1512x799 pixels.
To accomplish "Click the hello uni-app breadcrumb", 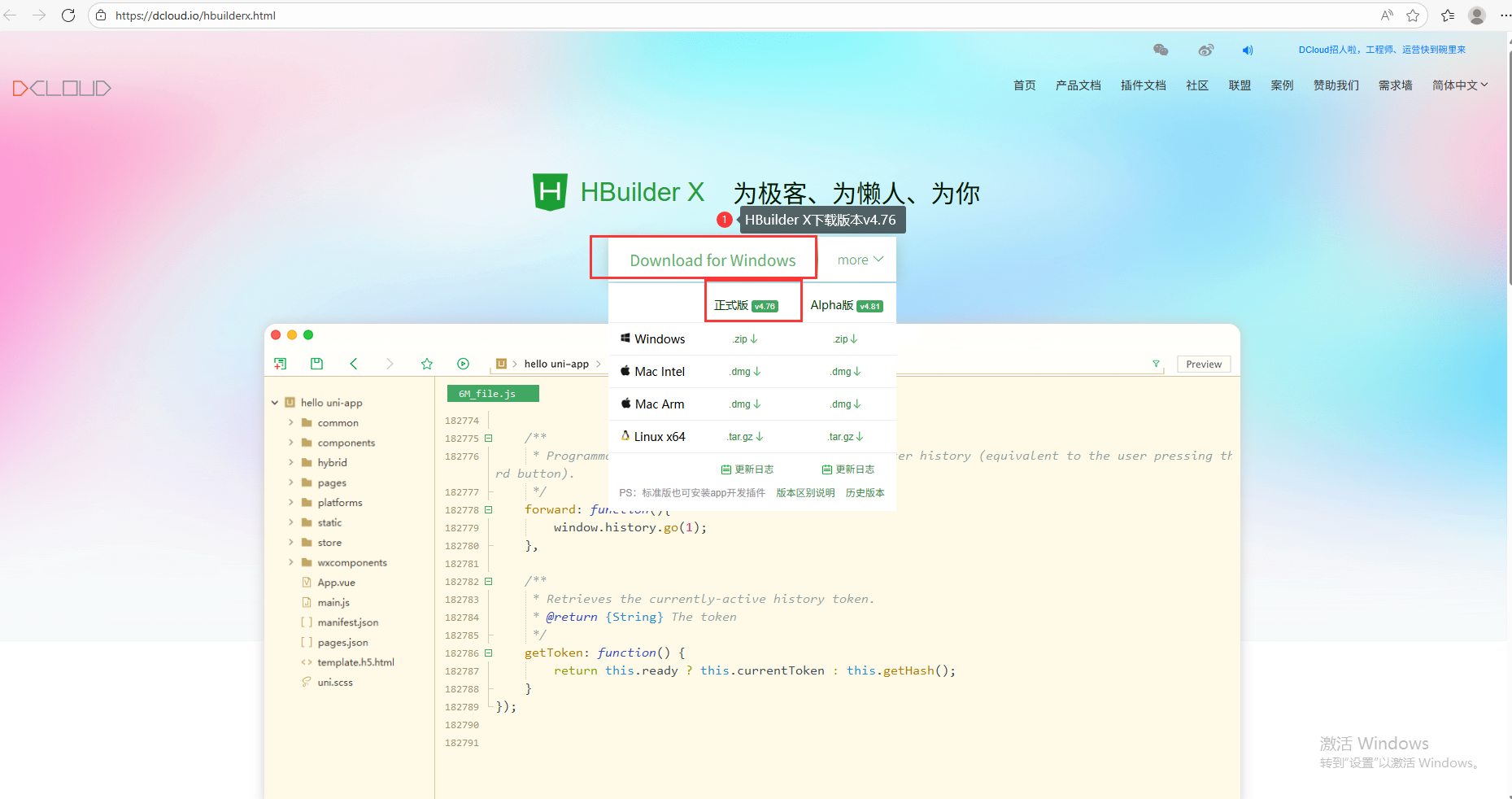I will (x=556, y=364).
